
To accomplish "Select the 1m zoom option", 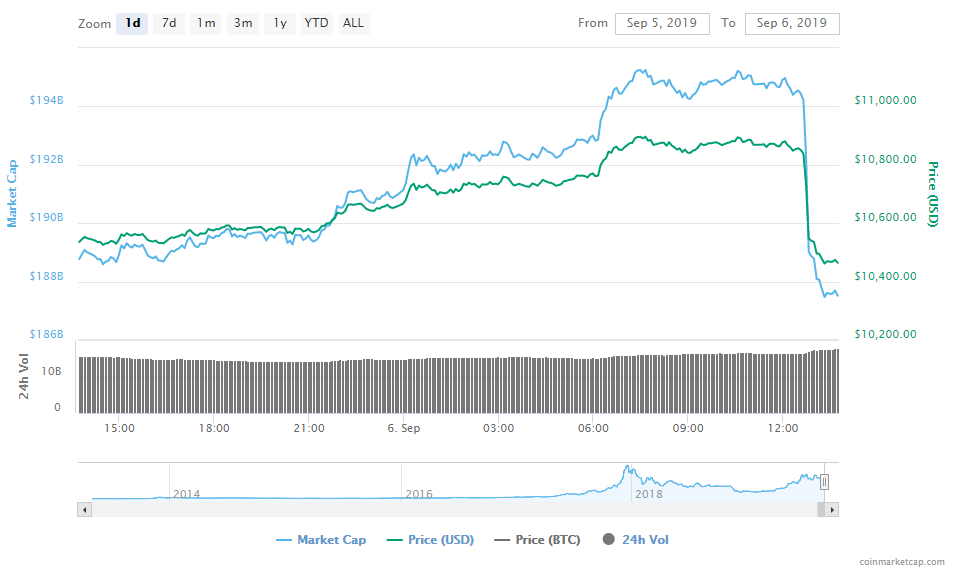I will 205,23.
